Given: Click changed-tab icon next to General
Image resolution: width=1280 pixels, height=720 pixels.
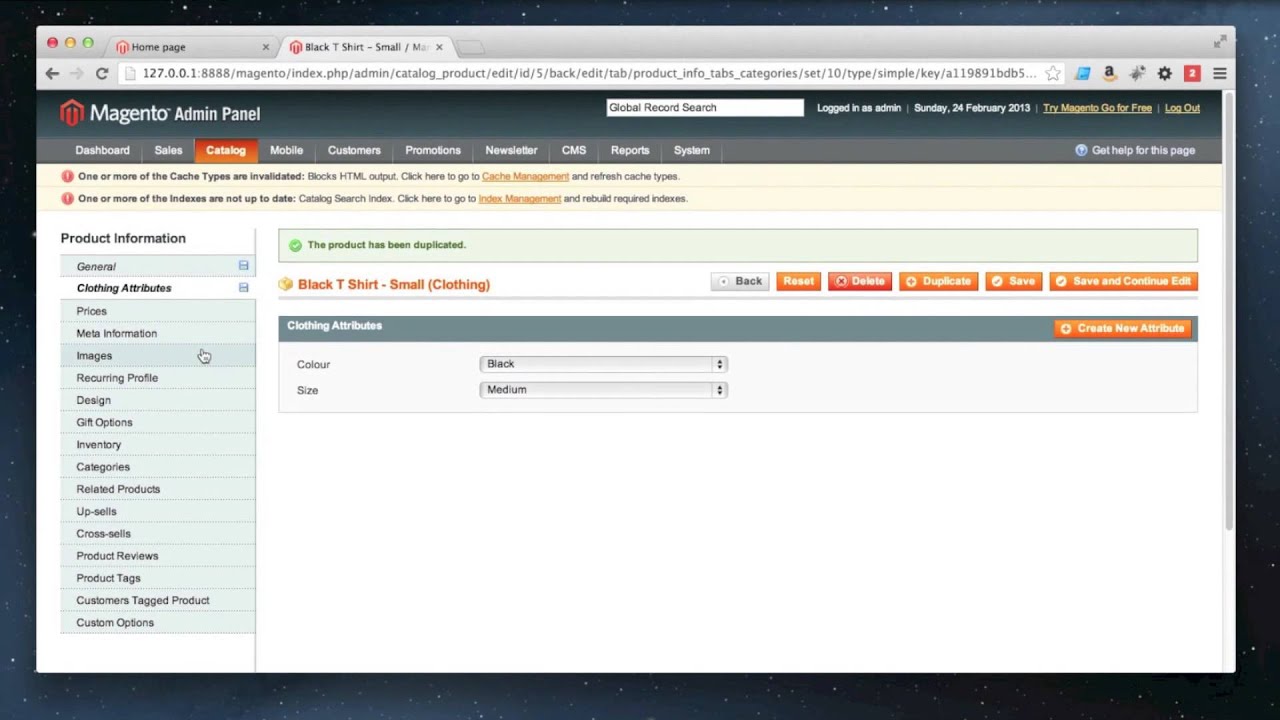Looking at the screenshot, I should click(x=243, y=266).
